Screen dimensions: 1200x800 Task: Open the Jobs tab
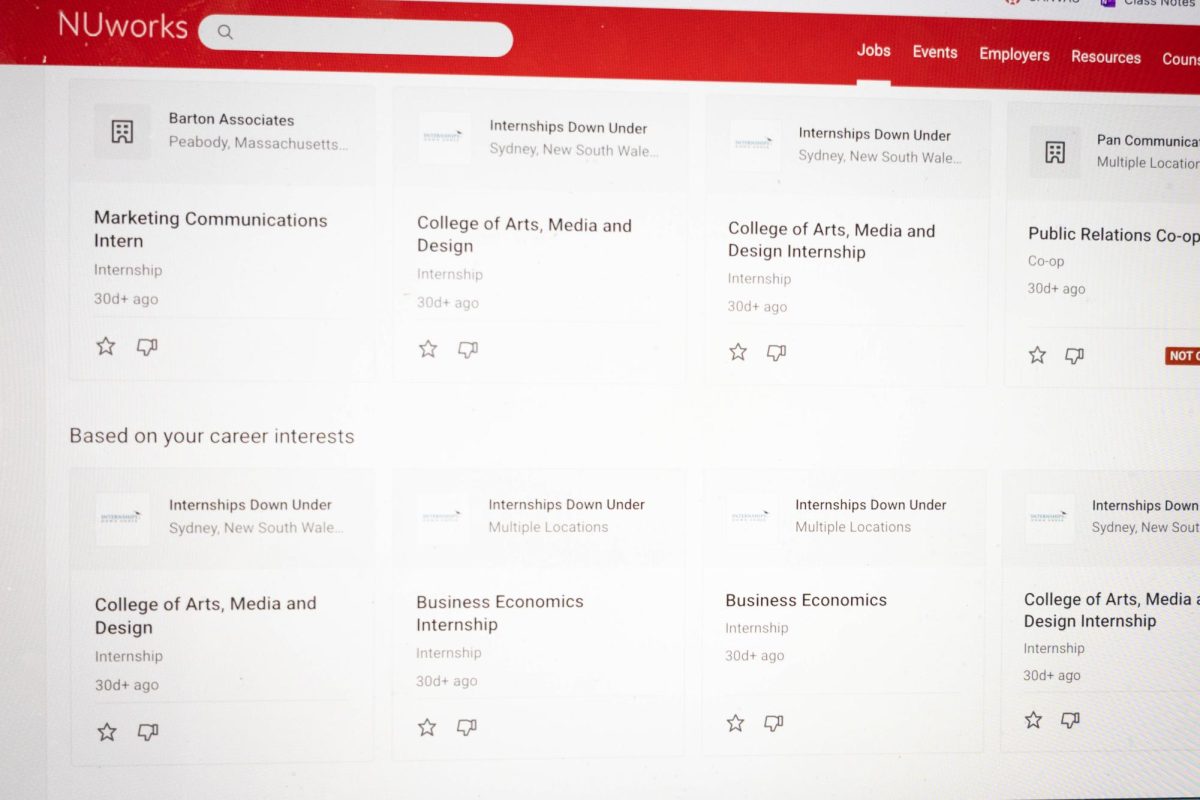(x=873, y=50)
